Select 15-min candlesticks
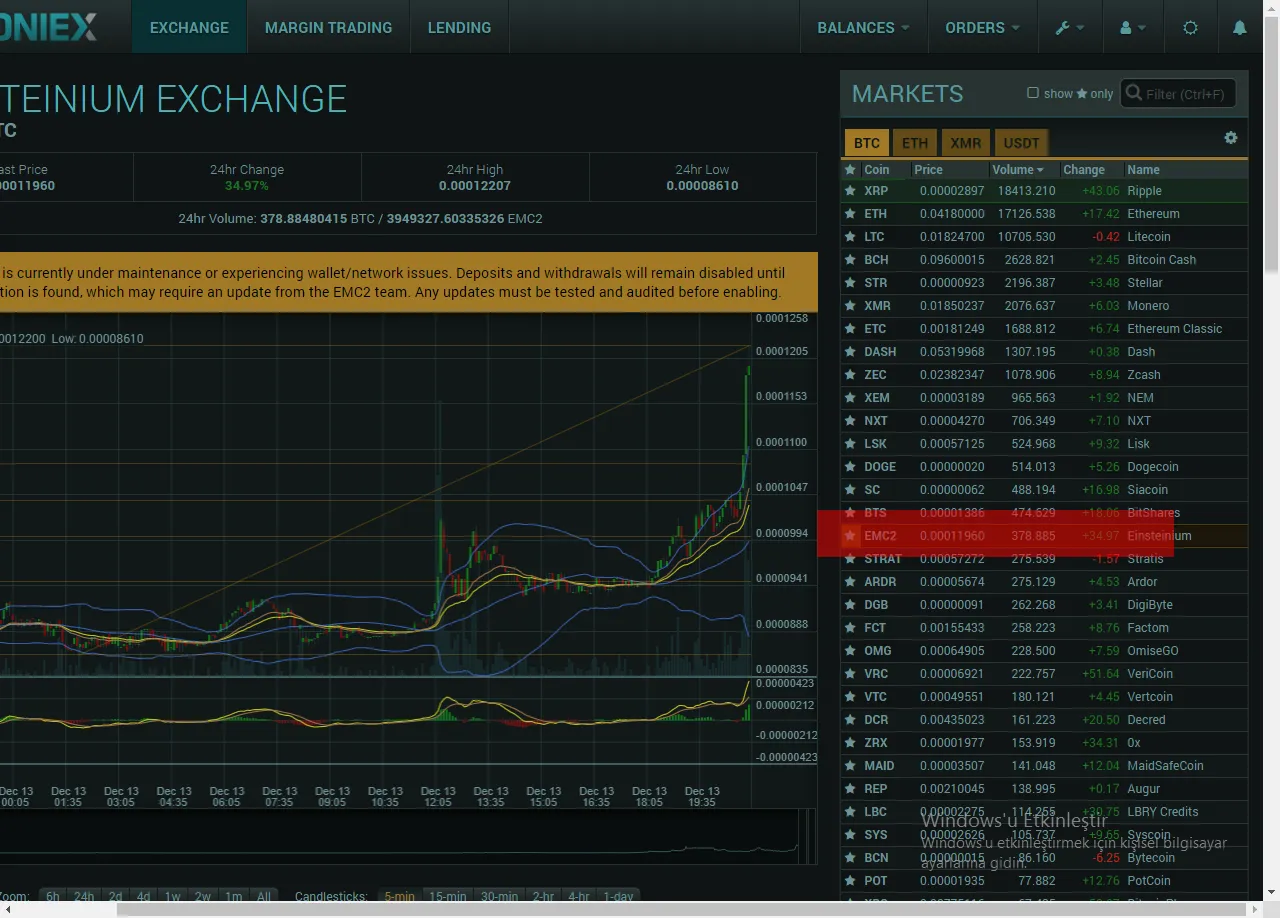1280x918 pixels. pos(448,897)
